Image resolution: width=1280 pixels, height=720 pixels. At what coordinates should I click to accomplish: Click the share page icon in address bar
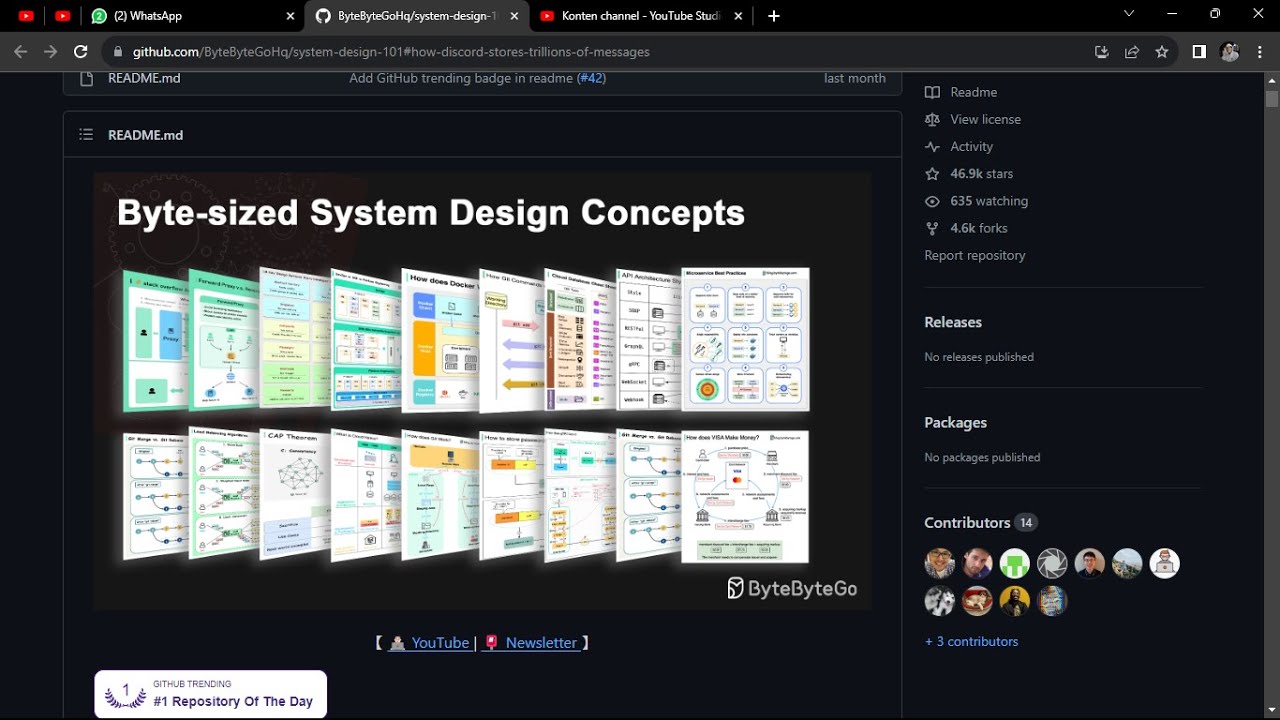1132,52
